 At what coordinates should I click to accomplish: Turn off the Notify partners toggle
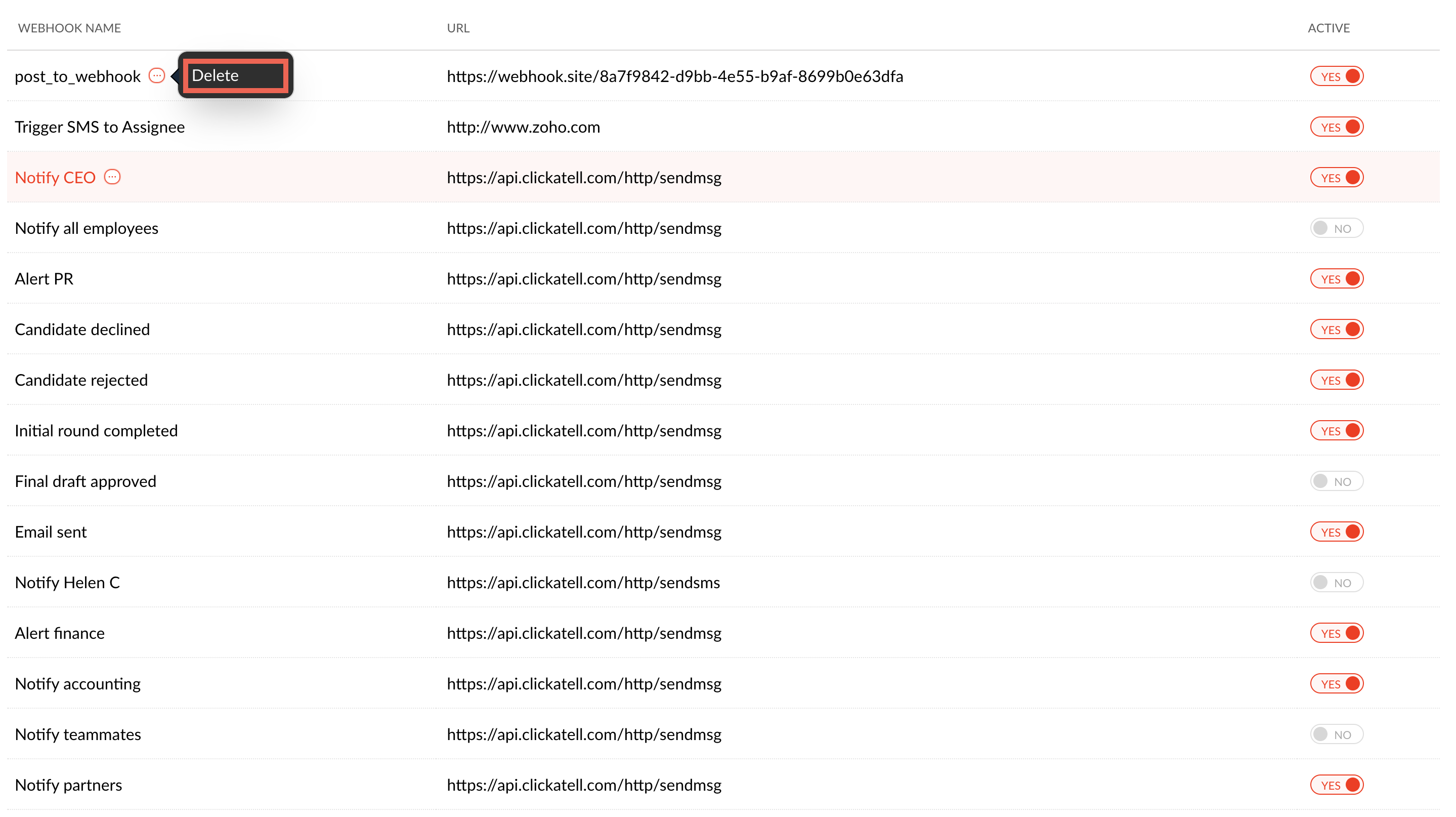[x=1336, y=785]
